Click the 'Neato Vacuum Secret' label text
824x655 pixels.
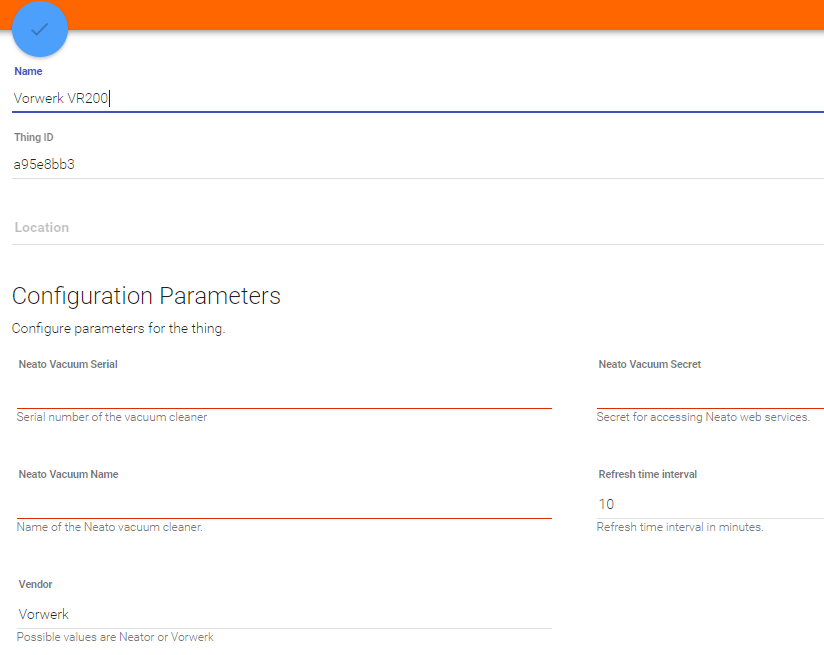(650, 365)
